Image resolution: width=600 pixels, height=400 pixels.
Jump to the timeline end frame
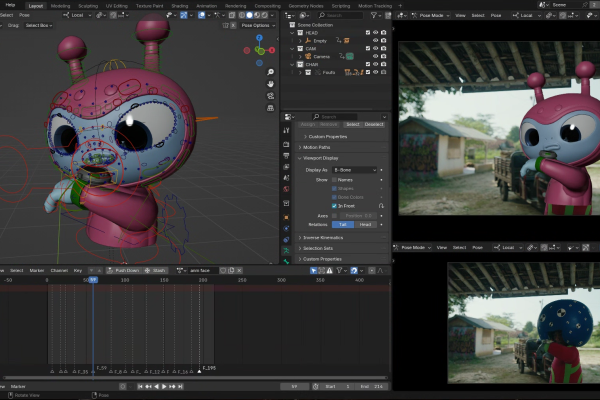(x=180, y=387)
